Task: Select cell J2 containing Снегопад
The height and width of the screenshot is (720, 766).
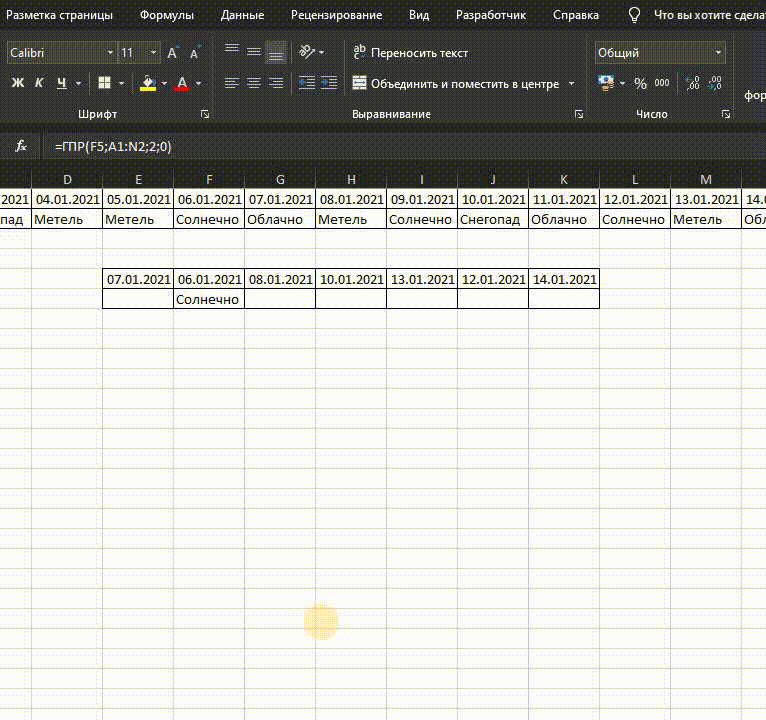Action: point(493,219)
